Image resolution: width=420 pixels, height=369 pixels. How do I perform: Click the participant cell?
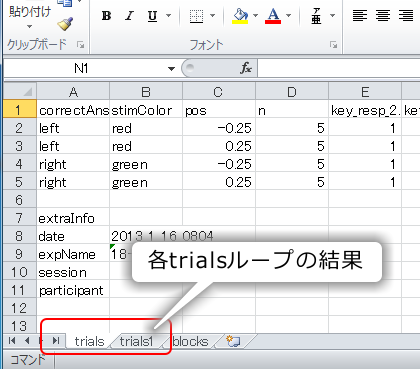coord(73,290)
